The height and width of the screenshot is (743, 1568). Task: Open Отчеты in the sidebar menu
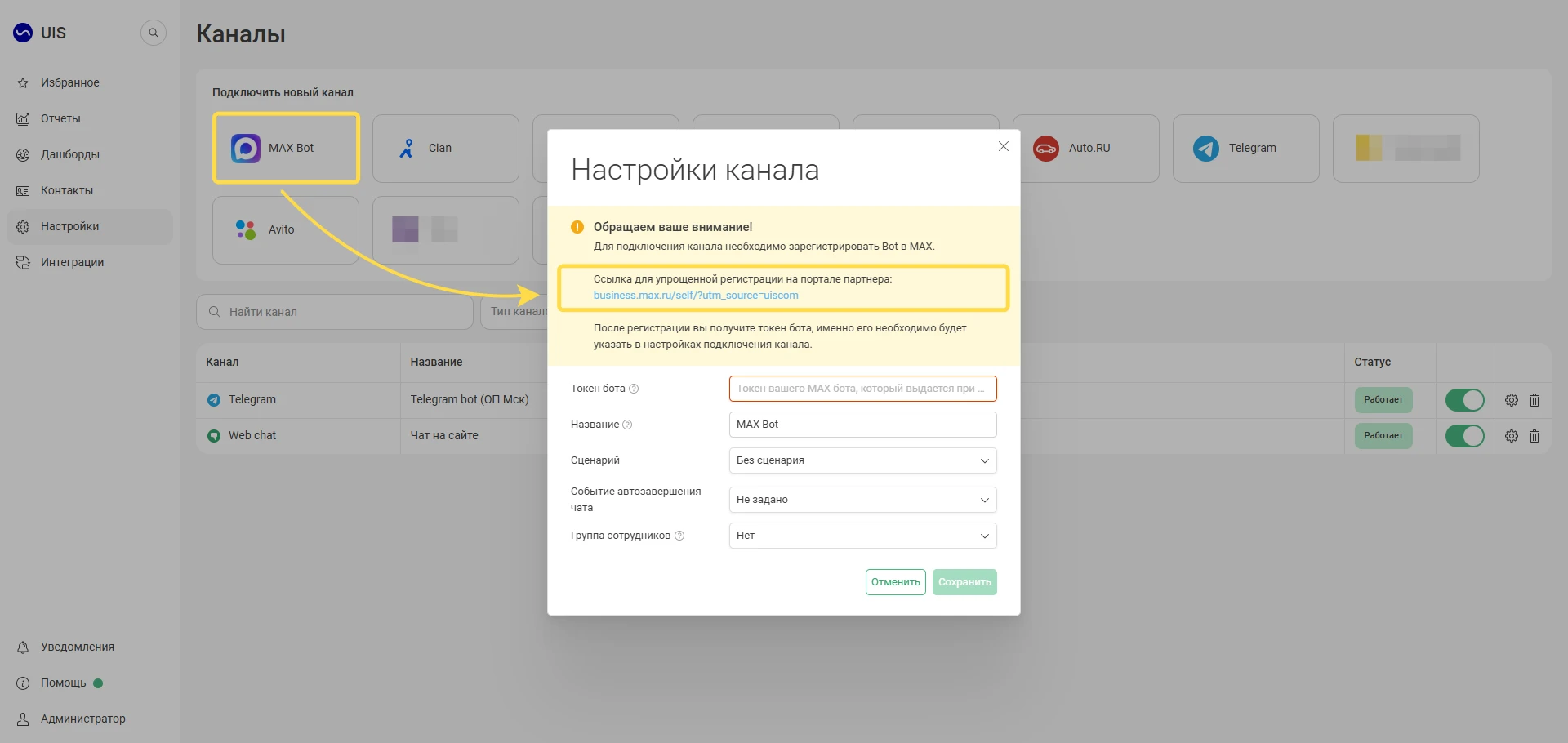pos(60,118)
